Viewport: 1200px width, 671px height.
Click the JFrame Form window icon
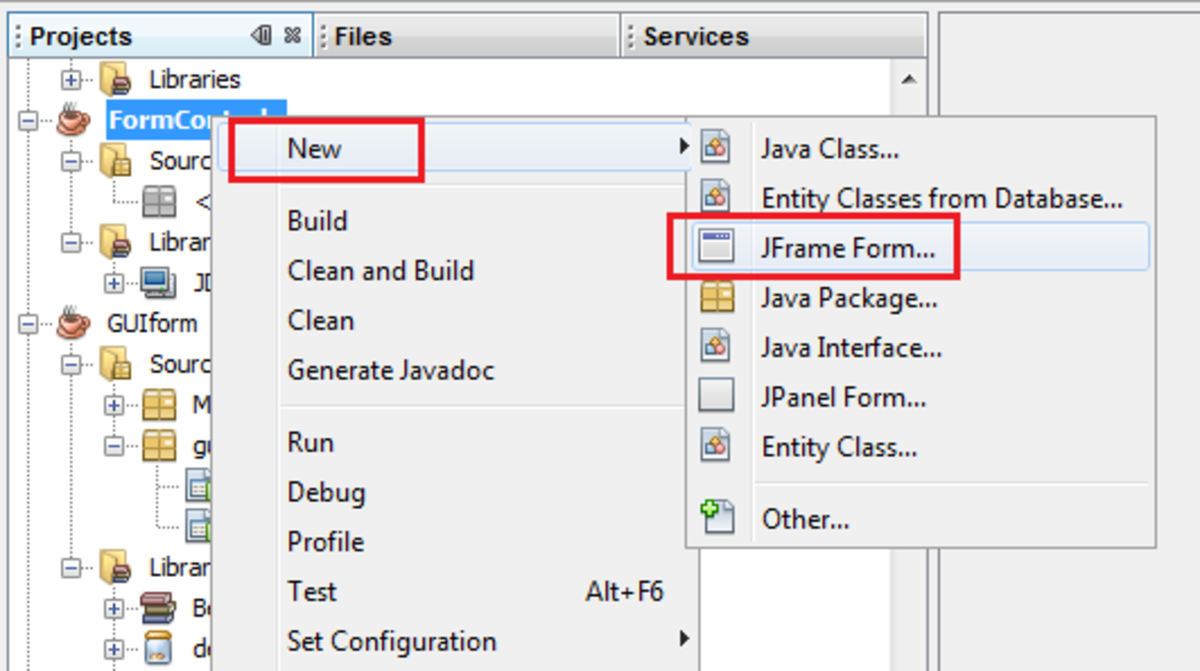[x=716, y=247]
